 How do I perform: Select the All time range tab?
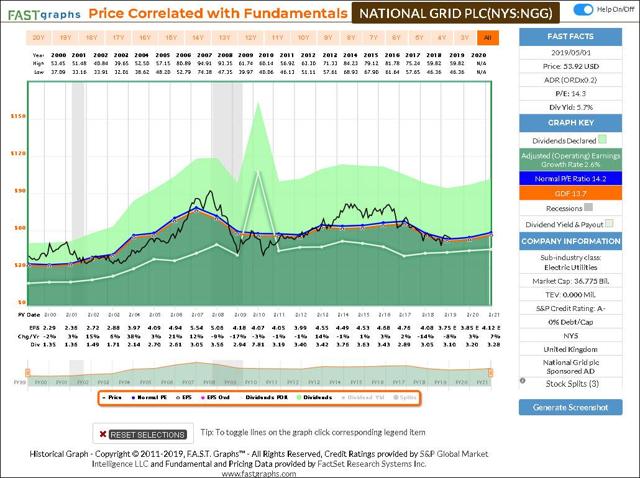click(487, 38)
